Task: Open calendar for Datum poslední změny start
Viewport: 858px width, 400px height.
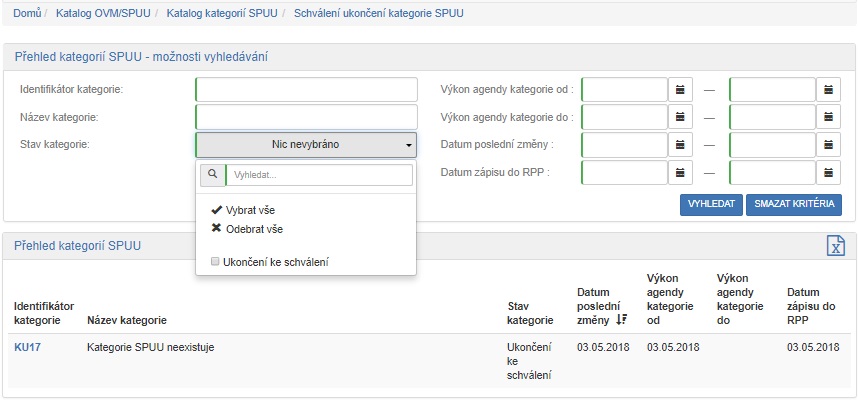Action: point(681,145)
